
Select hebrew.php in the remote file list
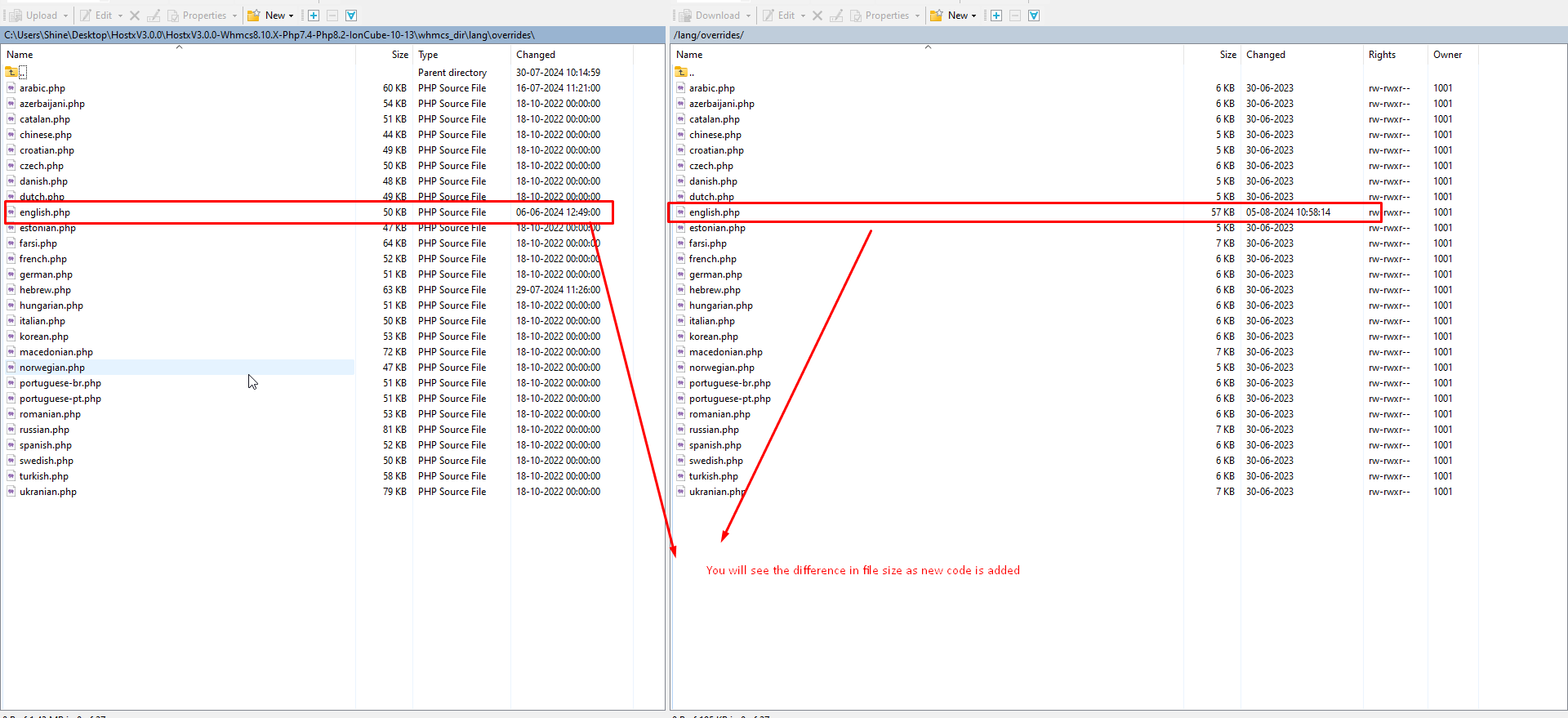pyautogui.click(x=715, y=290)
